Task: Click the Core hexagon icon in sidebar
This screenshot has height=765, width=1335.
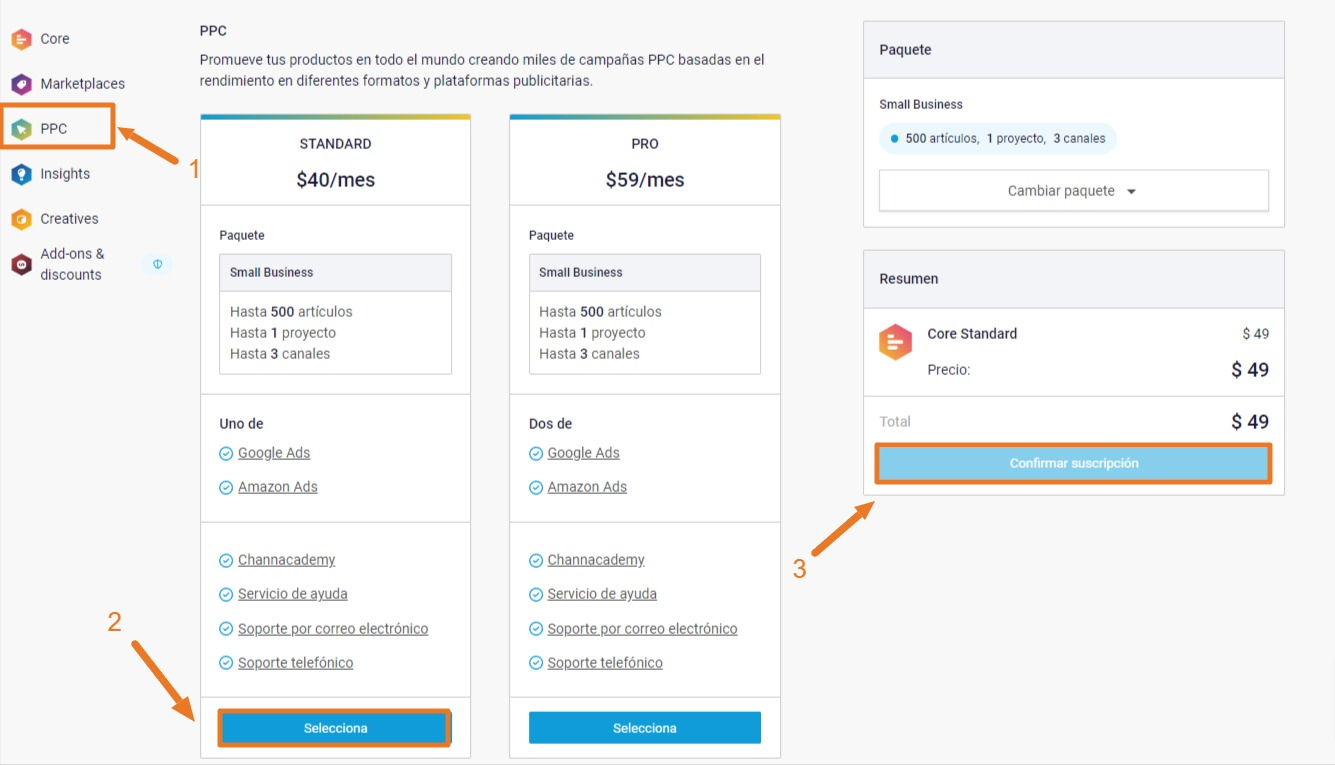Action: pos(21,39)
